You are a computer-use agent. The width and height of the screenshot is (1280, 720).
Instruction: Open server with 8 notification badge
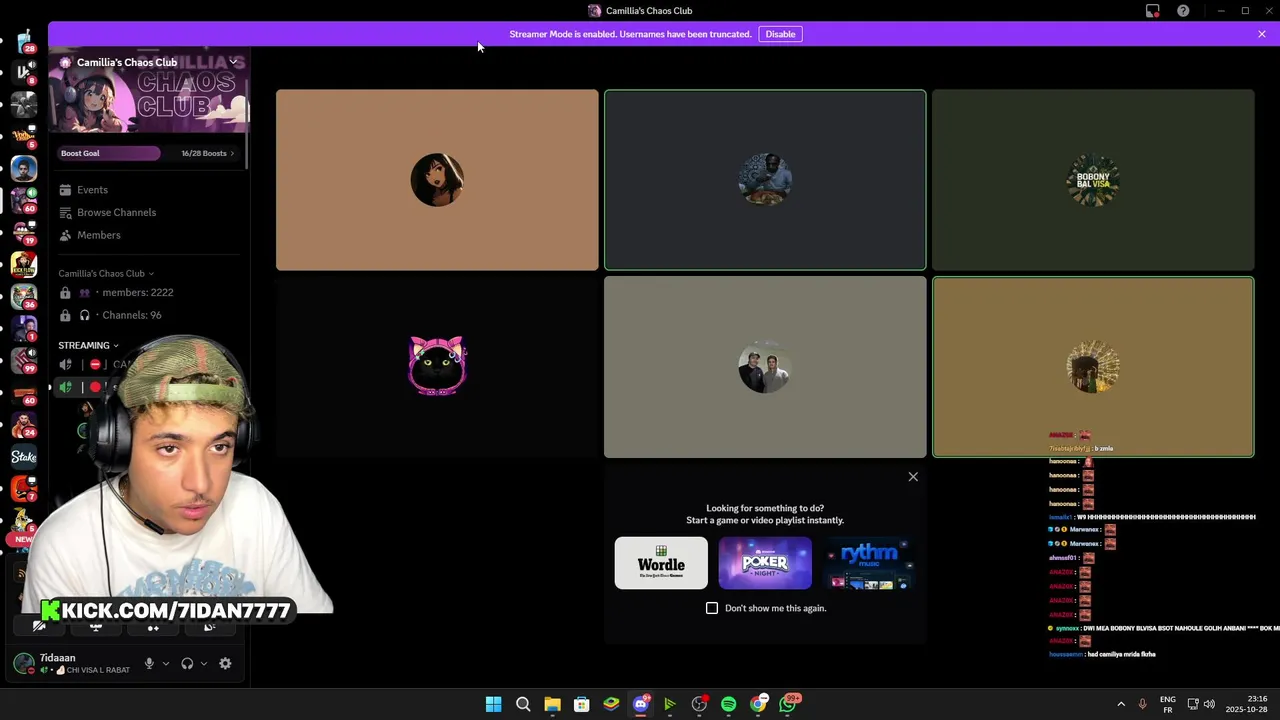(23, 72)
